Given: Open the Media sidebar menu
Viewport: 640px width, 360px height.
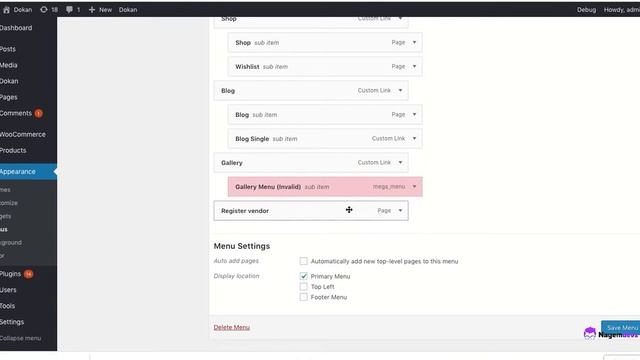Looking at the screenshot, I should click(9, 65).
